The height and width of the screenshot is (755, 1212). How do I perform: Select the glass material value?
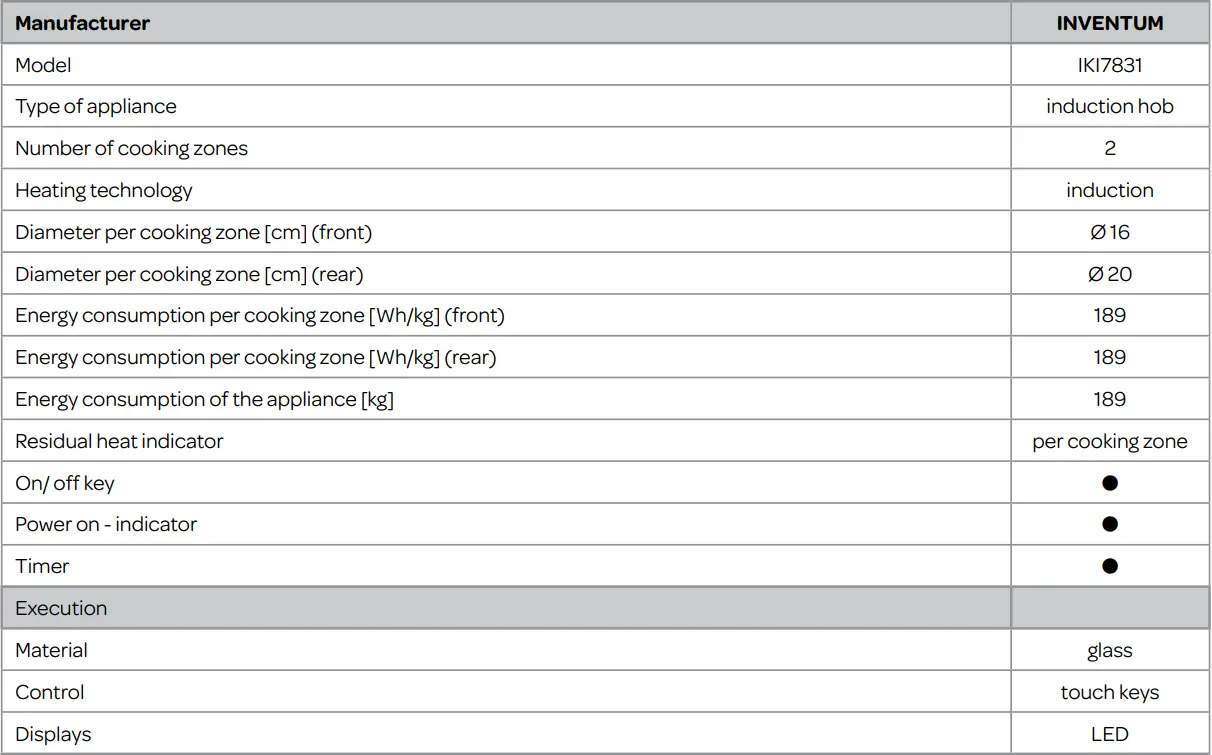pyautogui.click(x=1109, y=650)
